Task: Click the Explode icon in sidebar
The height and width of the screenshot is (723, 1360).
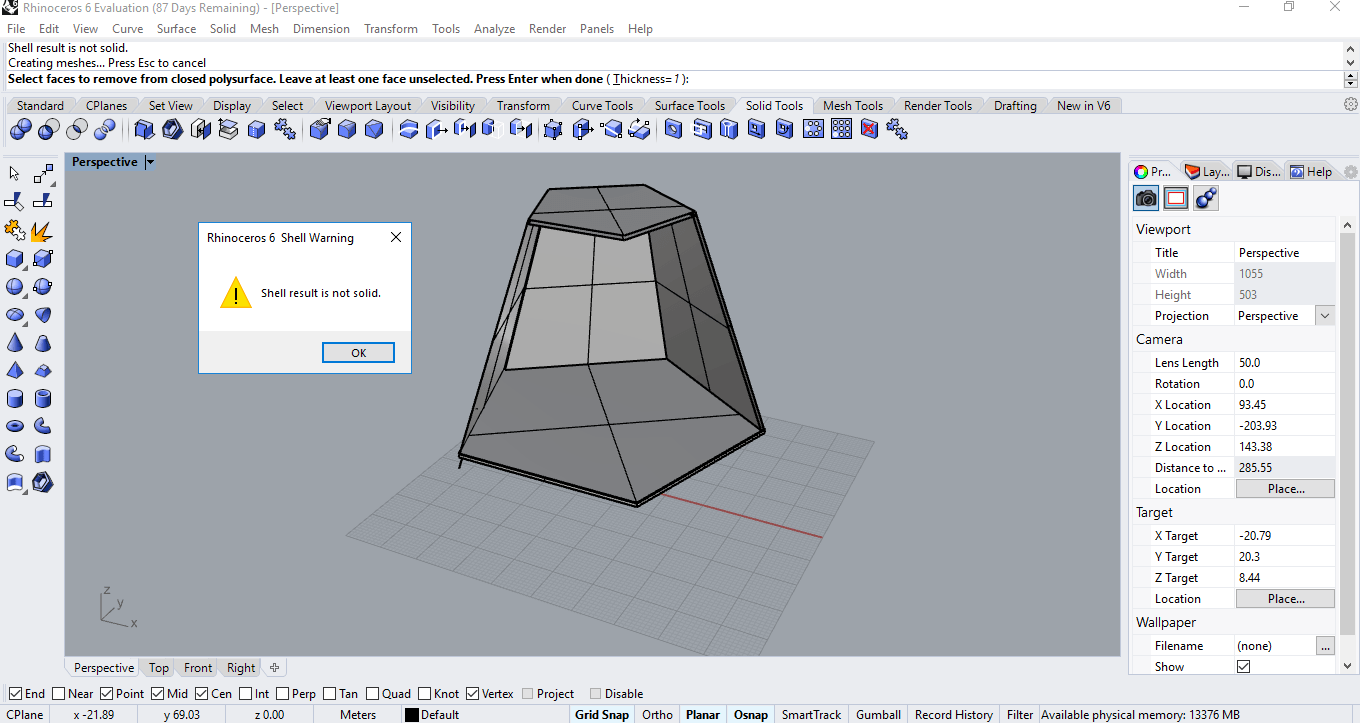Action: coord(42,231)
